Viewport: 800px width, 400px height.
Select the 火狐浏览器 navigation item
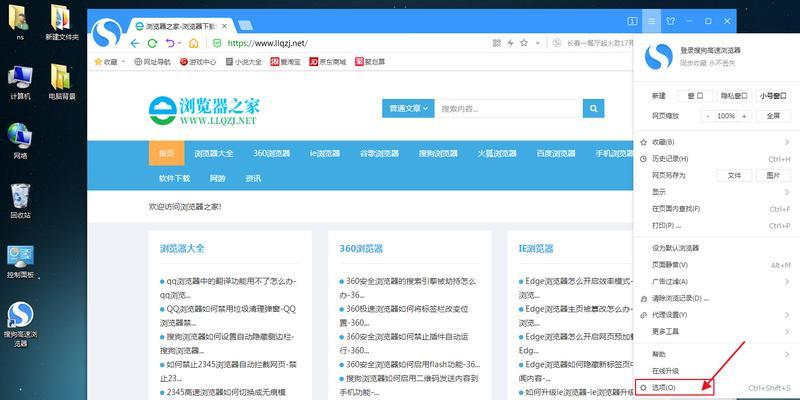coord(497,153)
